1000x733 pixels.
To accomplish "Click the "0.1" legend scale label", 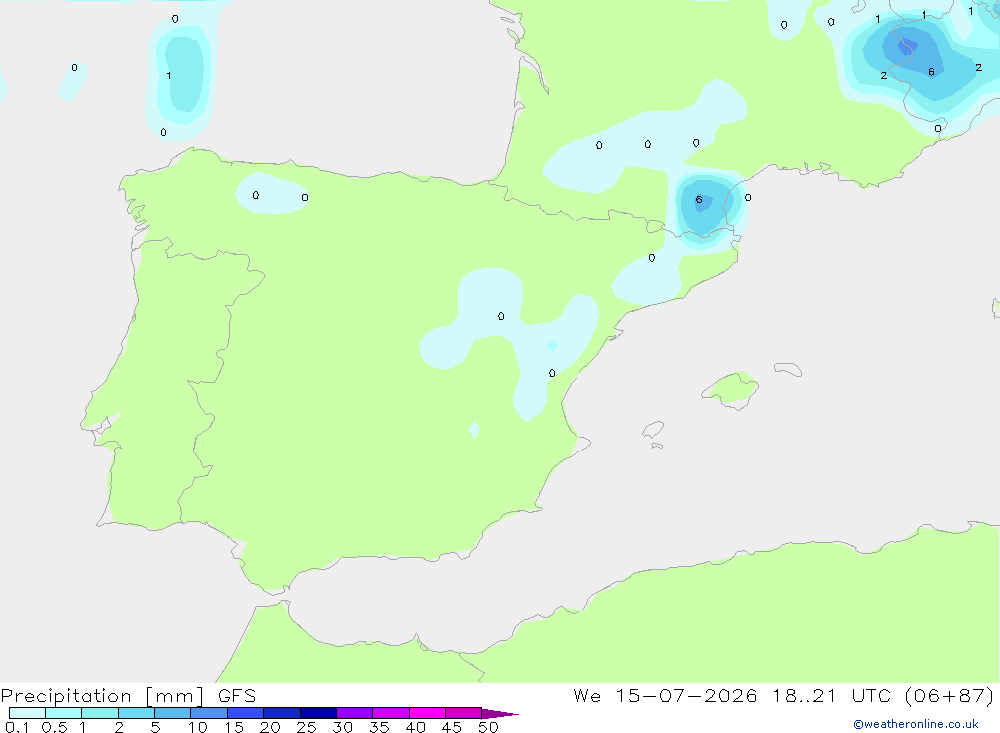I will tap(17, 727).
